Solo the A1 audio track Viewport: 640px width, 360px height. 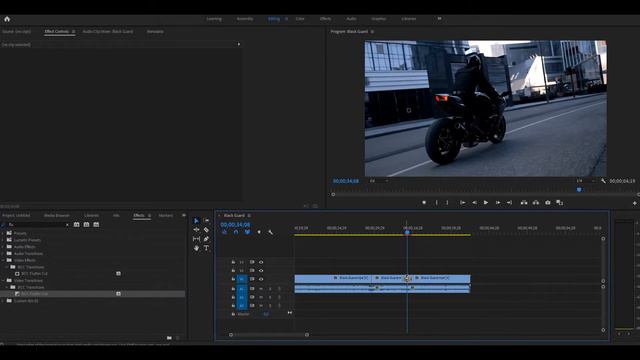point(270,289)
